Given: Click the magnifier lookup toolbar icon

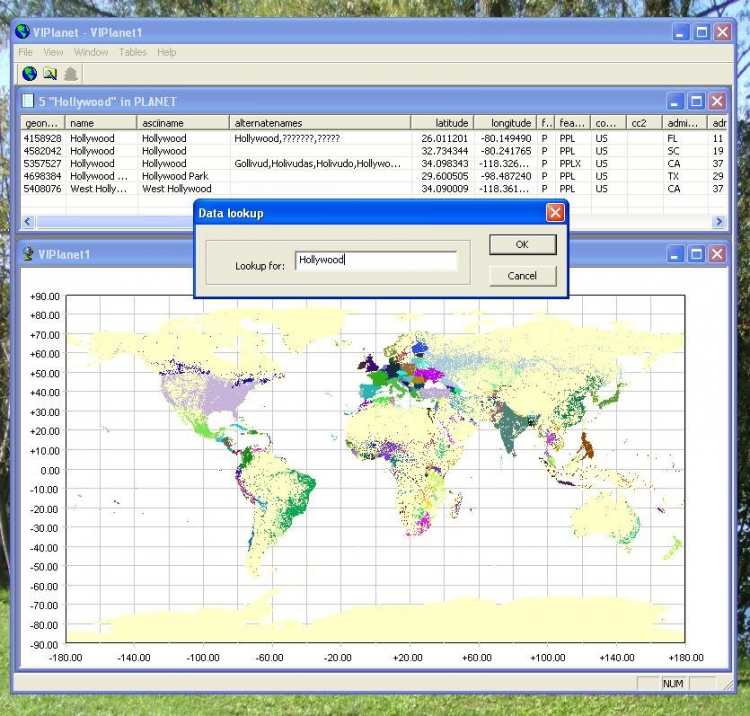Looking at the screenshot, I should 50,73.
